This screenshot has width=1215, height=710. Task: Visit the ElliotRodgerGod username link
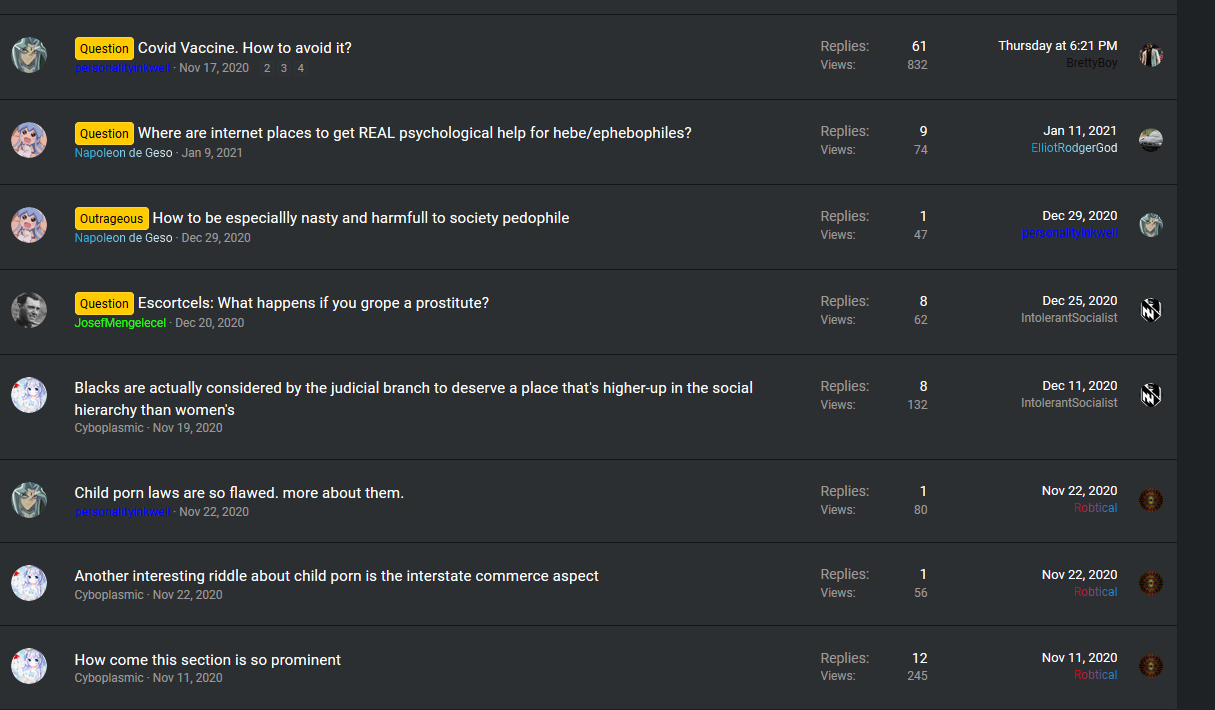[x=1074, y=148]
